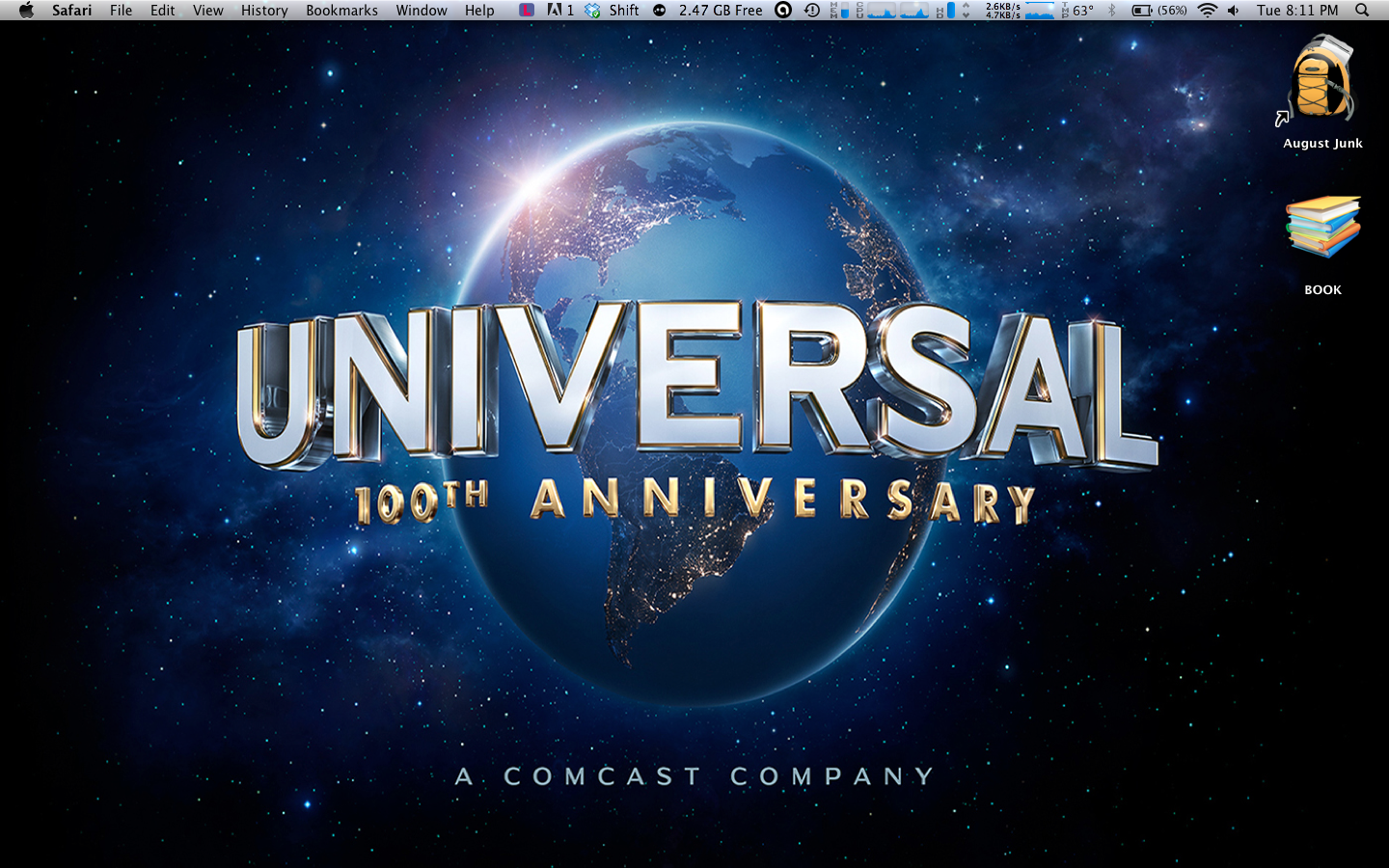The width and height of the screenshot is (1389, 868).
Task: Click the 63° temperature indicator
Action: click(1077, 10)
